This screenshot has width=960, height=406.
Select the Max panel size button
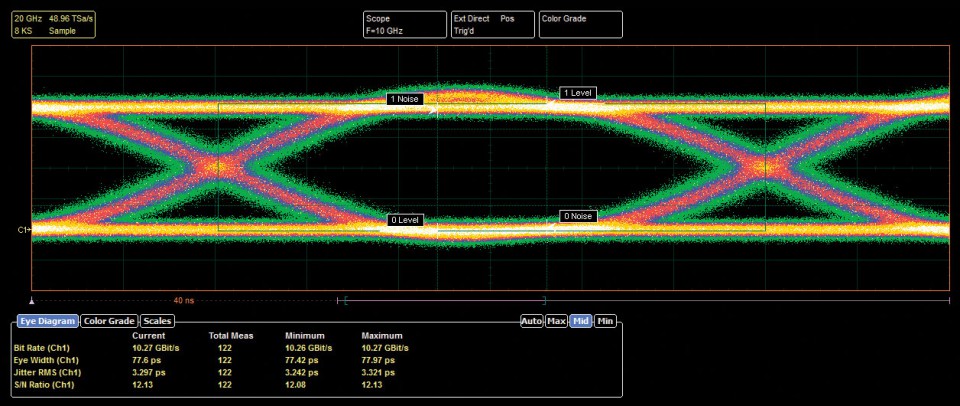tap(556, 321)
